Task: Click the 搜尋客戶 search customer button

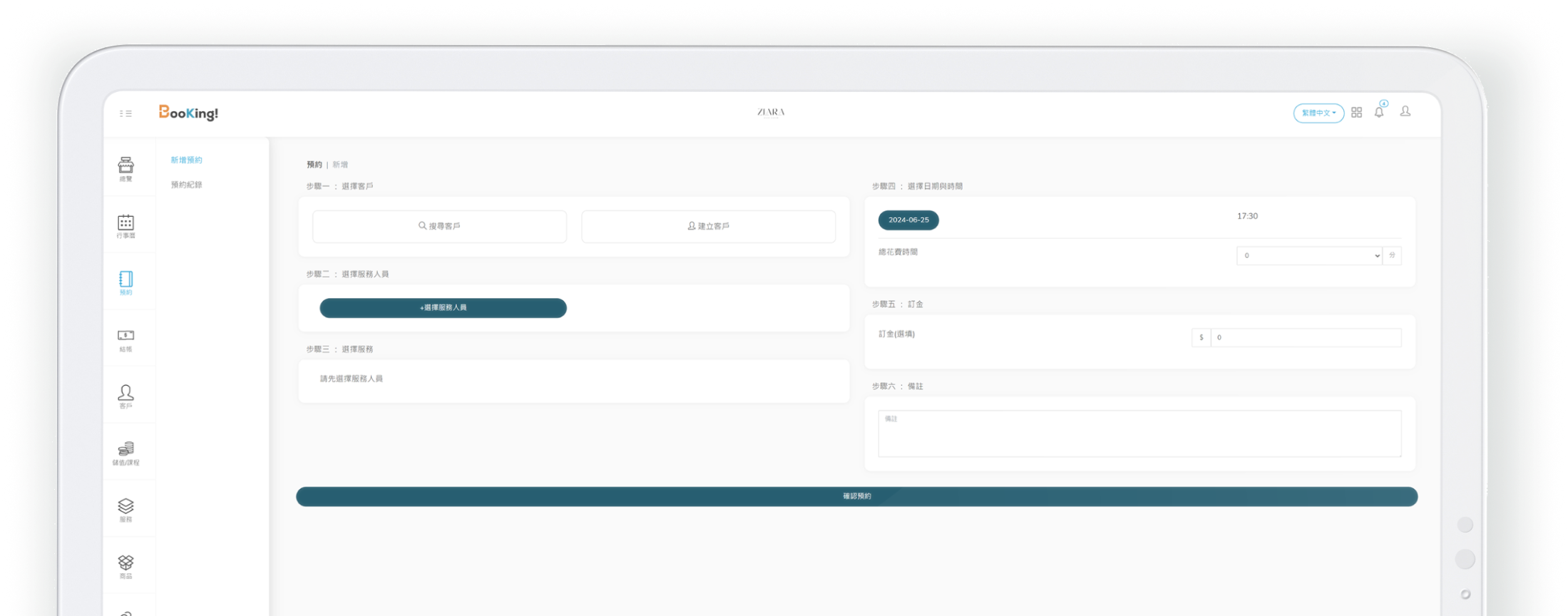Action: pos(439,226)
